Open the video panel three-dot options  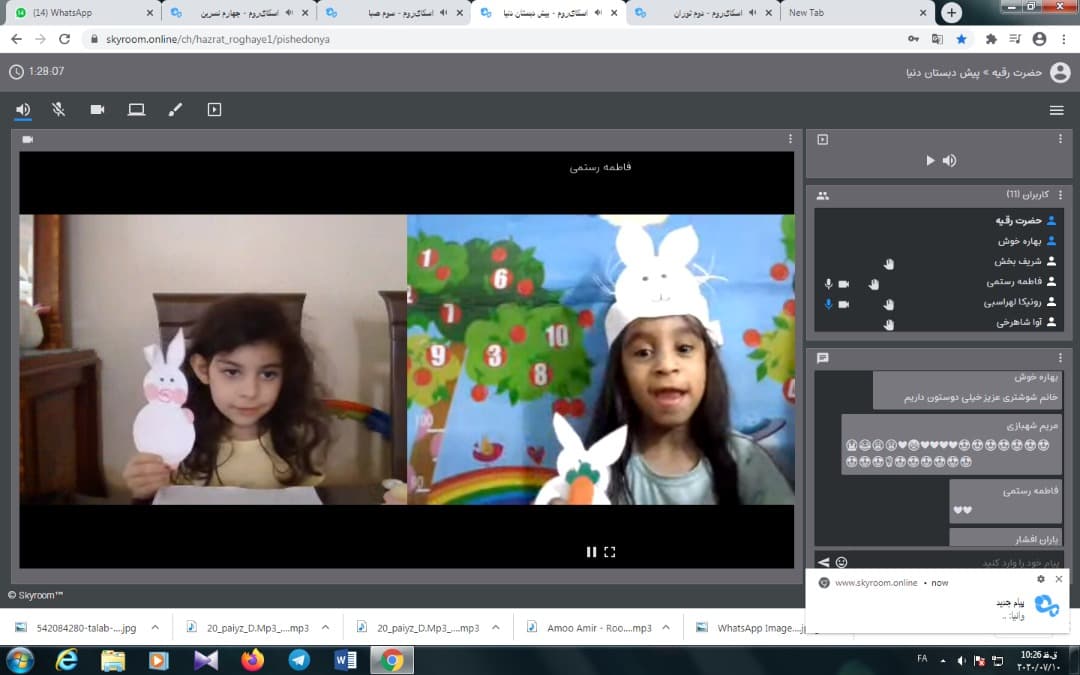tap(790, 139)
